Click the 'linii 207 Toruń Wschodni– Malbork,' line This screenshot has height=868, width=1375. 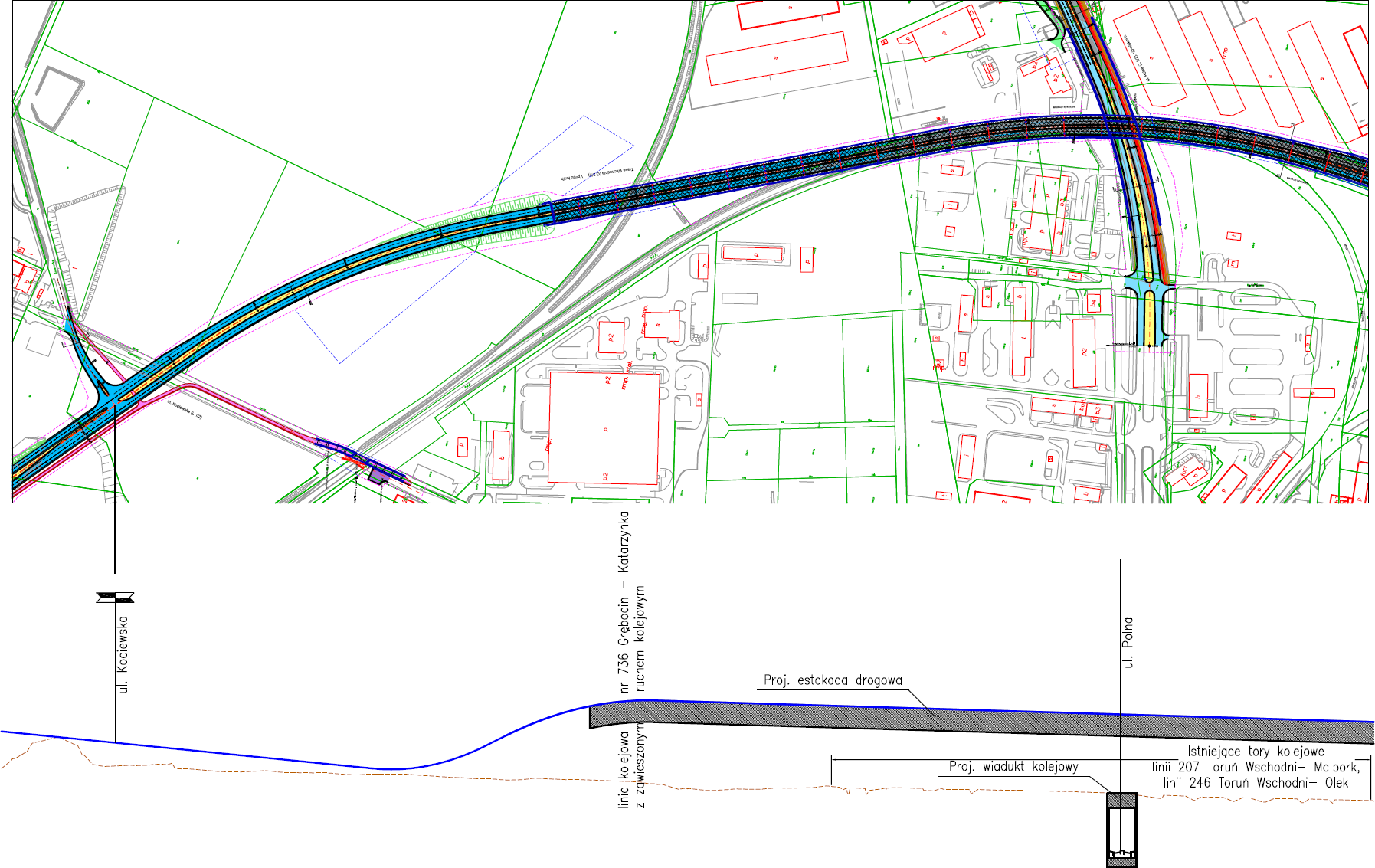pos(1256,767)
